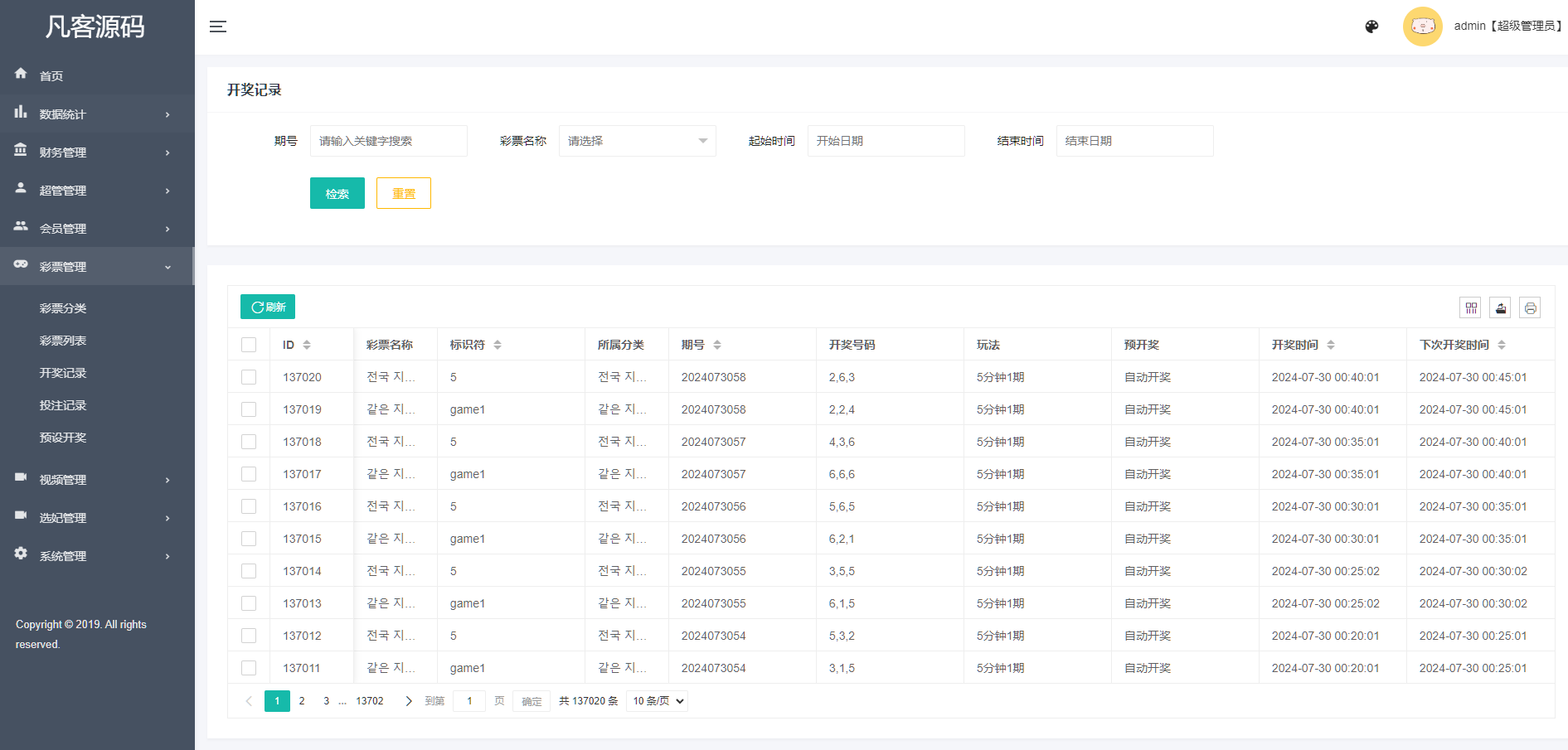Collapse sidebar with the hamburger menu icon

[x=218, y=27]
